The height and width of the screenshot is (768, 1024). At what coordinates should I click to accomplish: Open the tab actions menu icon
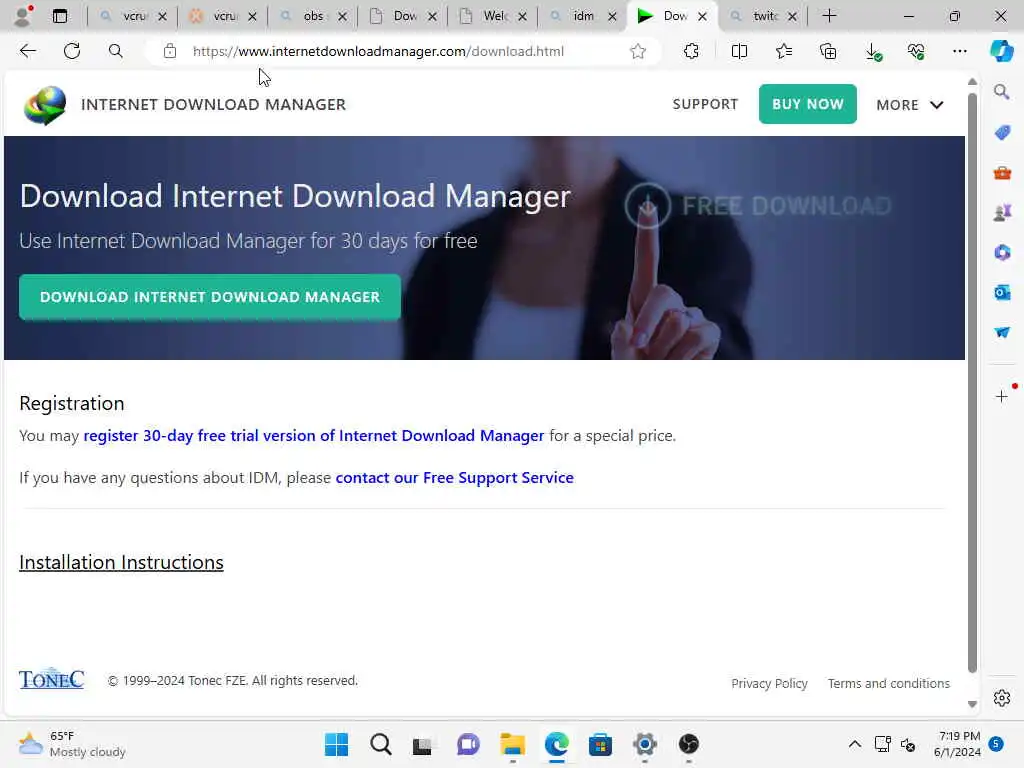60,16
